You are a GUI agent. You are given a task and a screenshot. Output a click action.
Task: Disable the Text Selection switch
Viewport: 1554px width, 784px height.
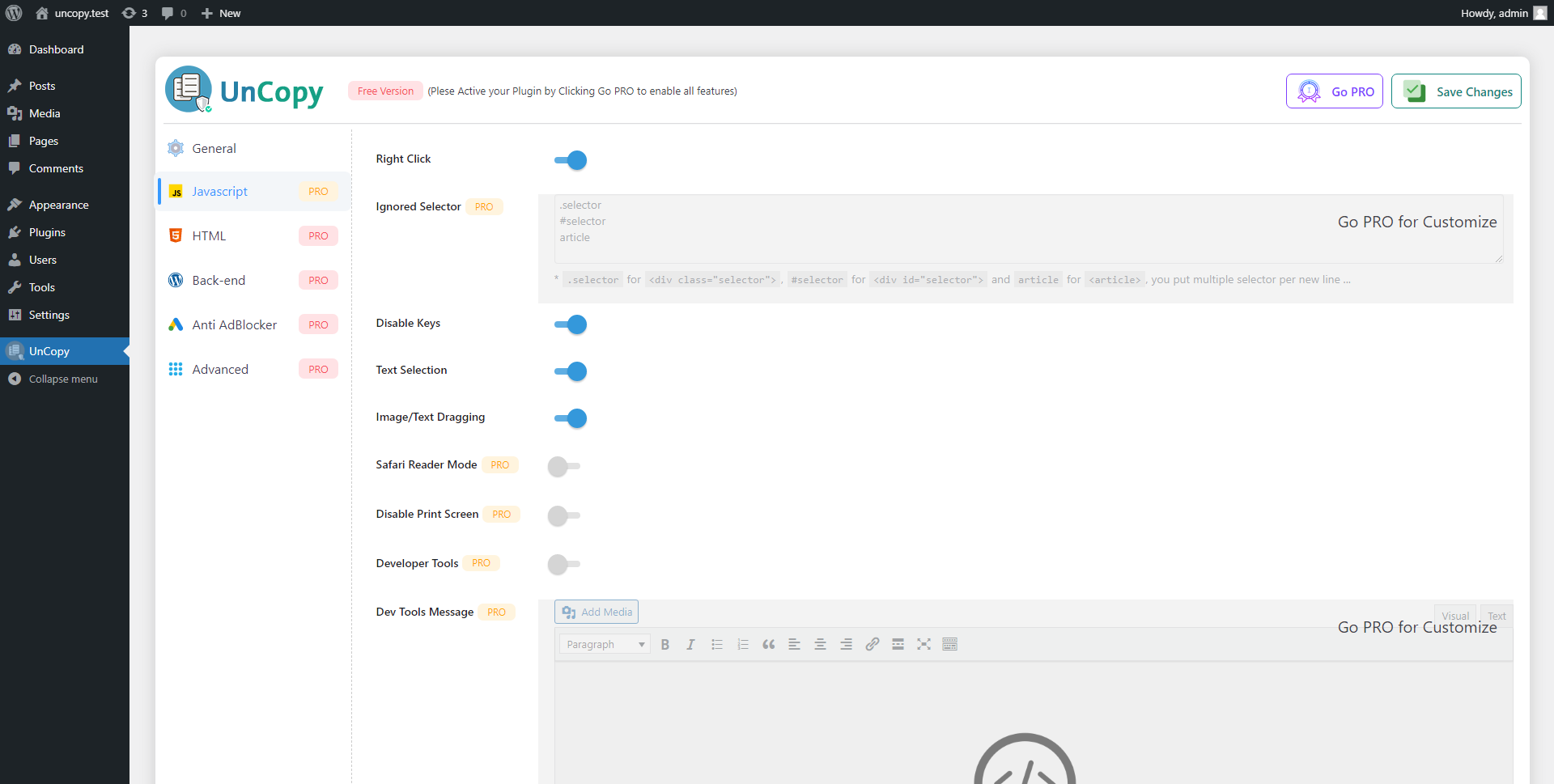point(571,371)
